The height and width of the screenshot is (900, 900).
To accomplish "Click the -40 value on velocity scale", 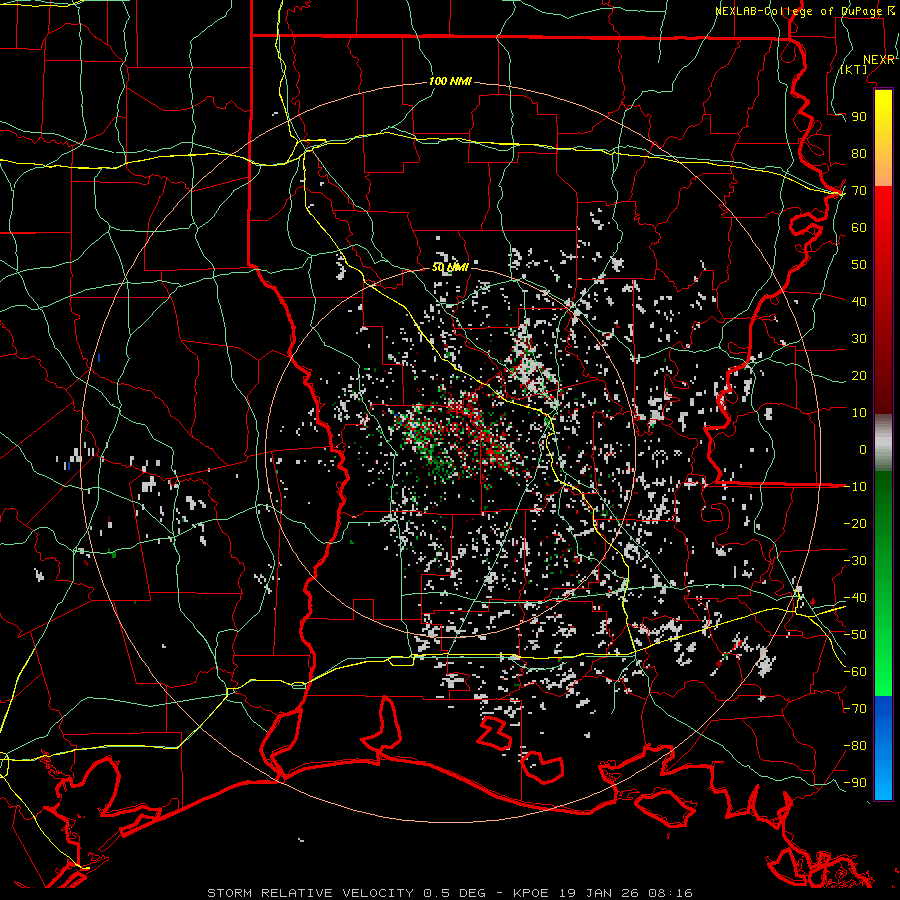I will [x=855, y=598].
